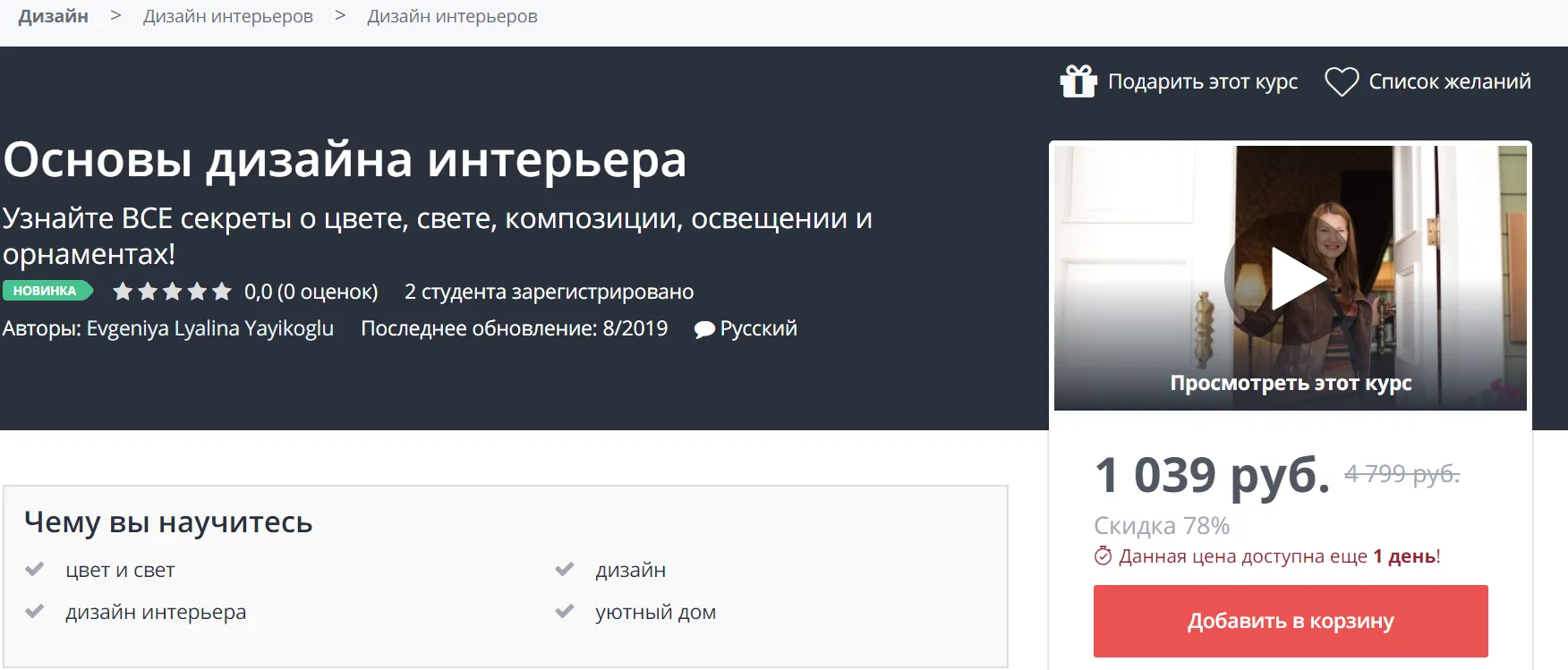Click Добавить в корзину button

1291,621
